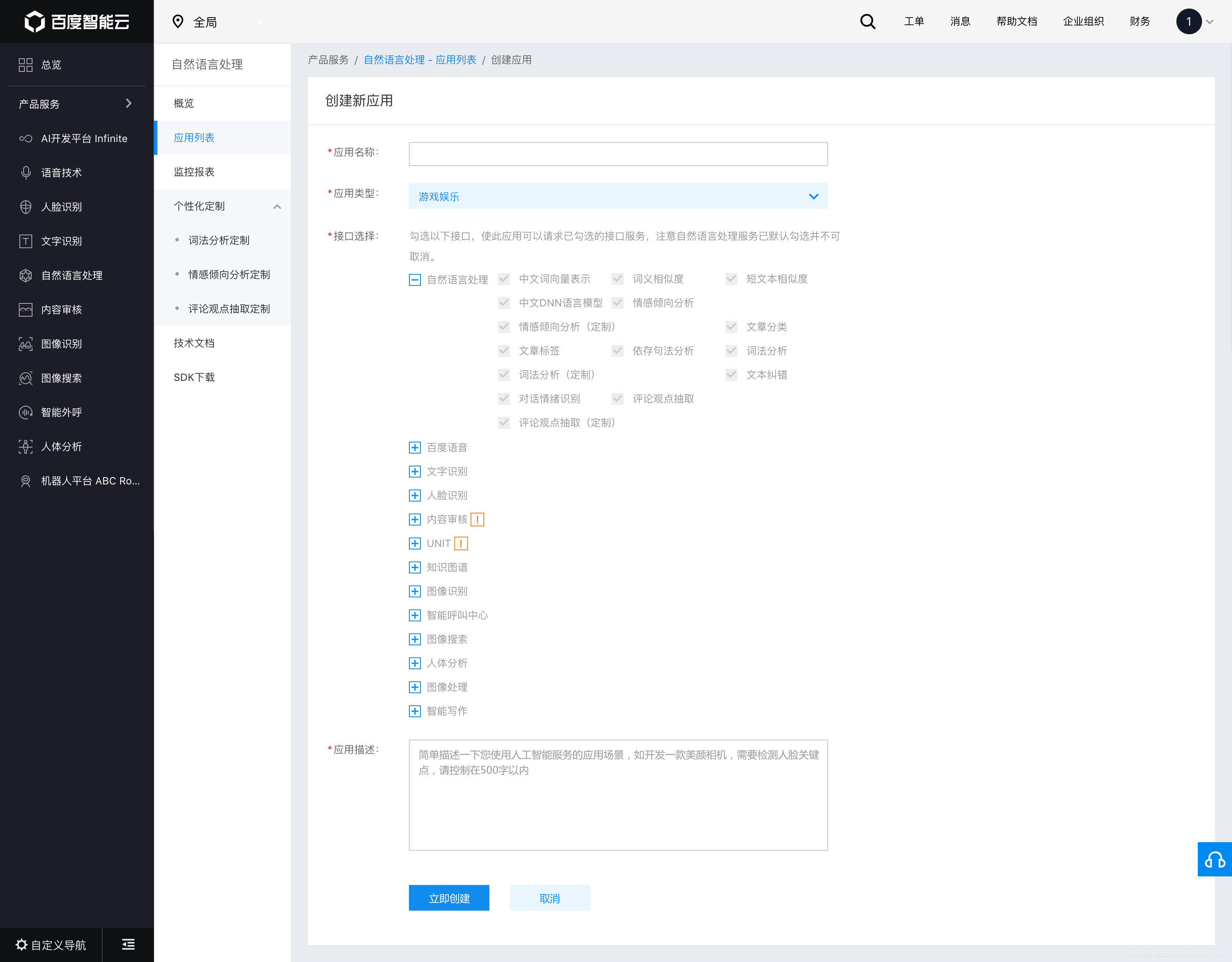Click the image search sidebar icon
1232x962 pixels.
point(26,378)
